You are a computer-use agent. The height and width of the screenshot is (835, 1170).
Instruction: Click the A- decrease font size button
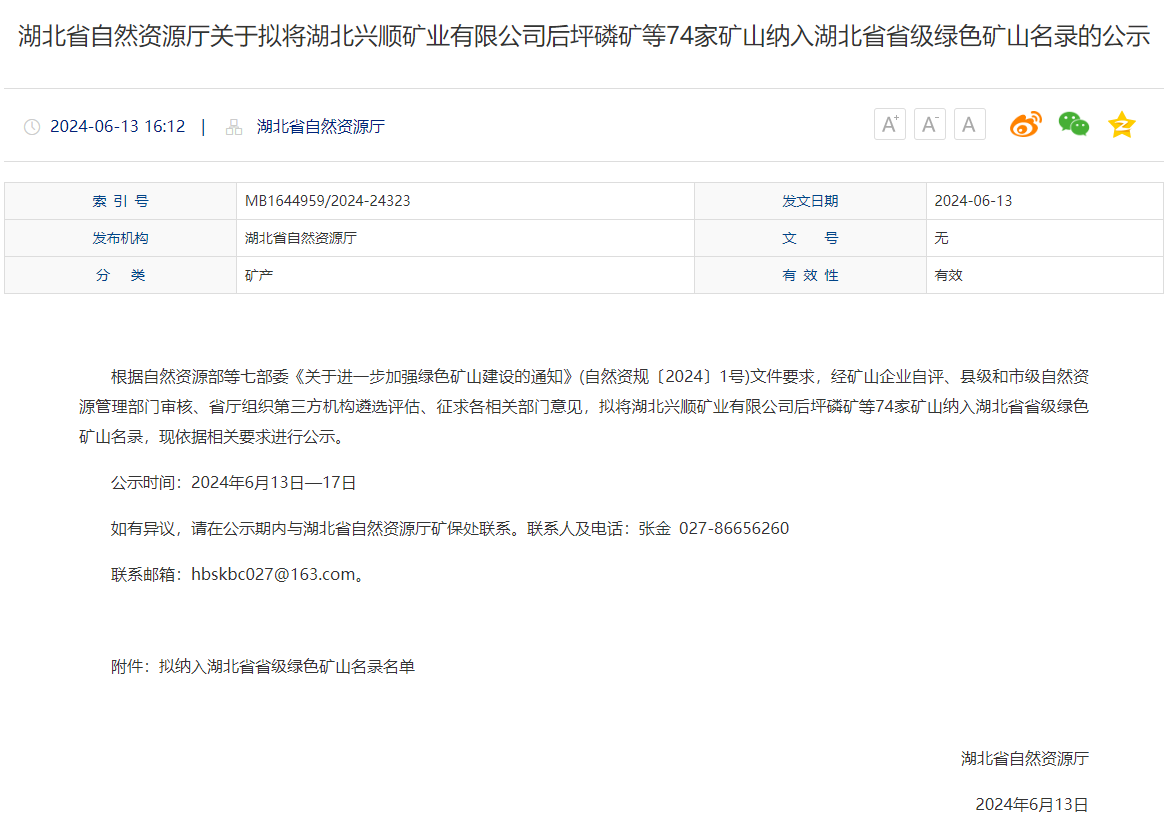(929, 125)
